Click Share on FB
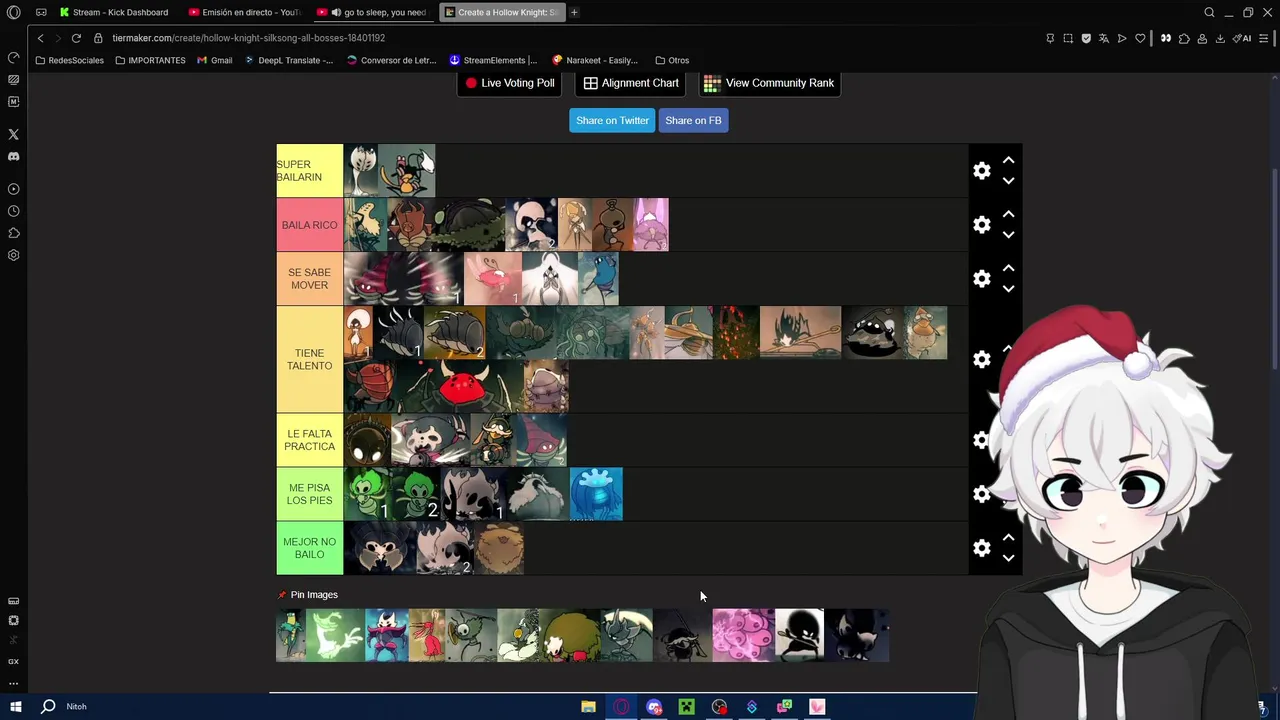This screenshot has width=1280, height=720. 693,120
